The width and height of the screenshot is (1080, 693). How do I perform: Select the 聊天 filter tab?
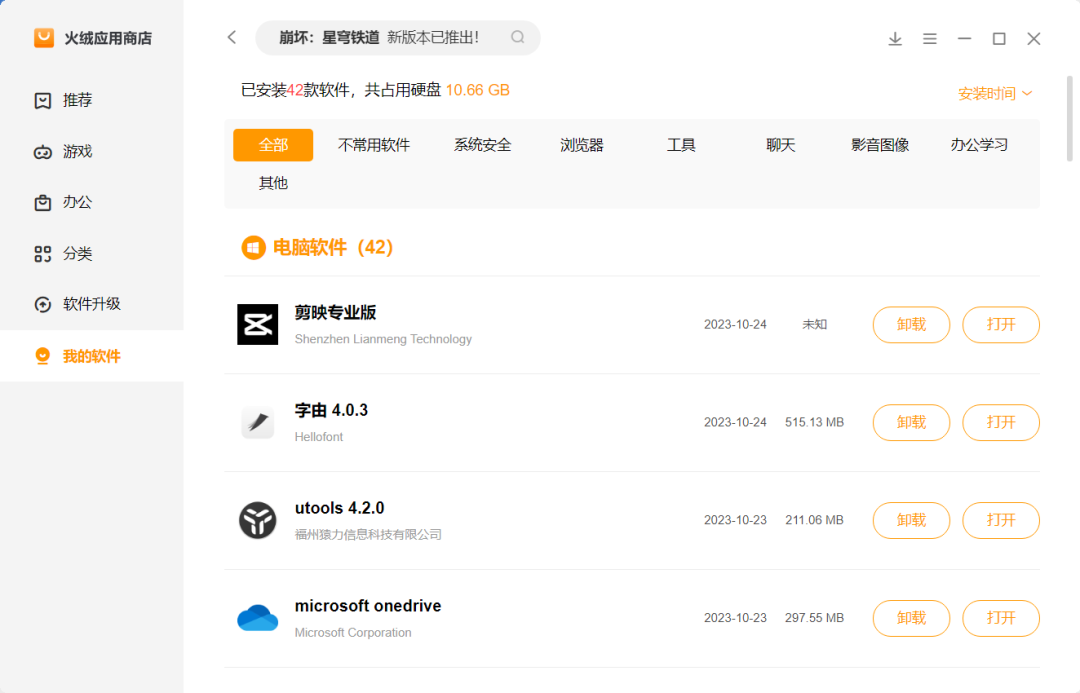(780, 145)
